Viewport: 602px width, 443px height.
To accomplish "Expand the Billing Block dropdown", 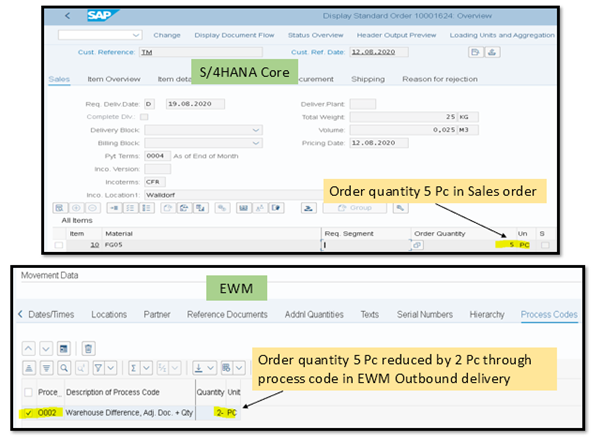I will tap(257, 142).
